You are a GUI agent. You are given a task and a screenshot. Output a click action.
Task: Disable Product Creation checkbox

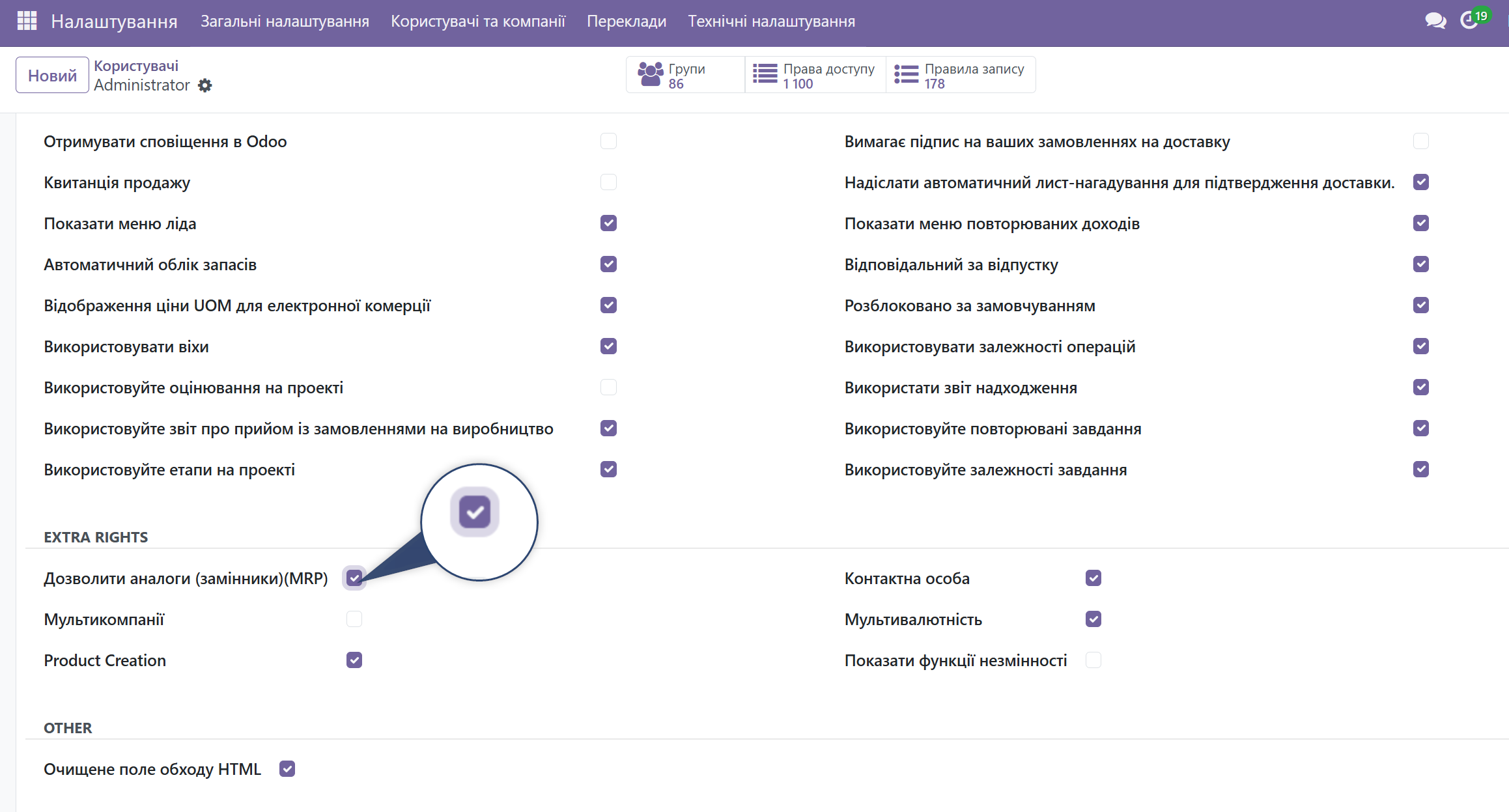click(354, 660)
